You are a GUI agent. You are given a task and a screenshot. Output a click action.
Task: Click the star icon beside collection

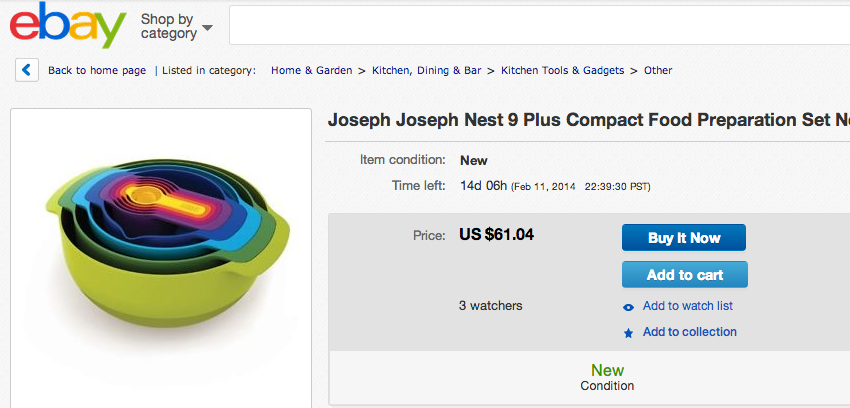(628, 333)
